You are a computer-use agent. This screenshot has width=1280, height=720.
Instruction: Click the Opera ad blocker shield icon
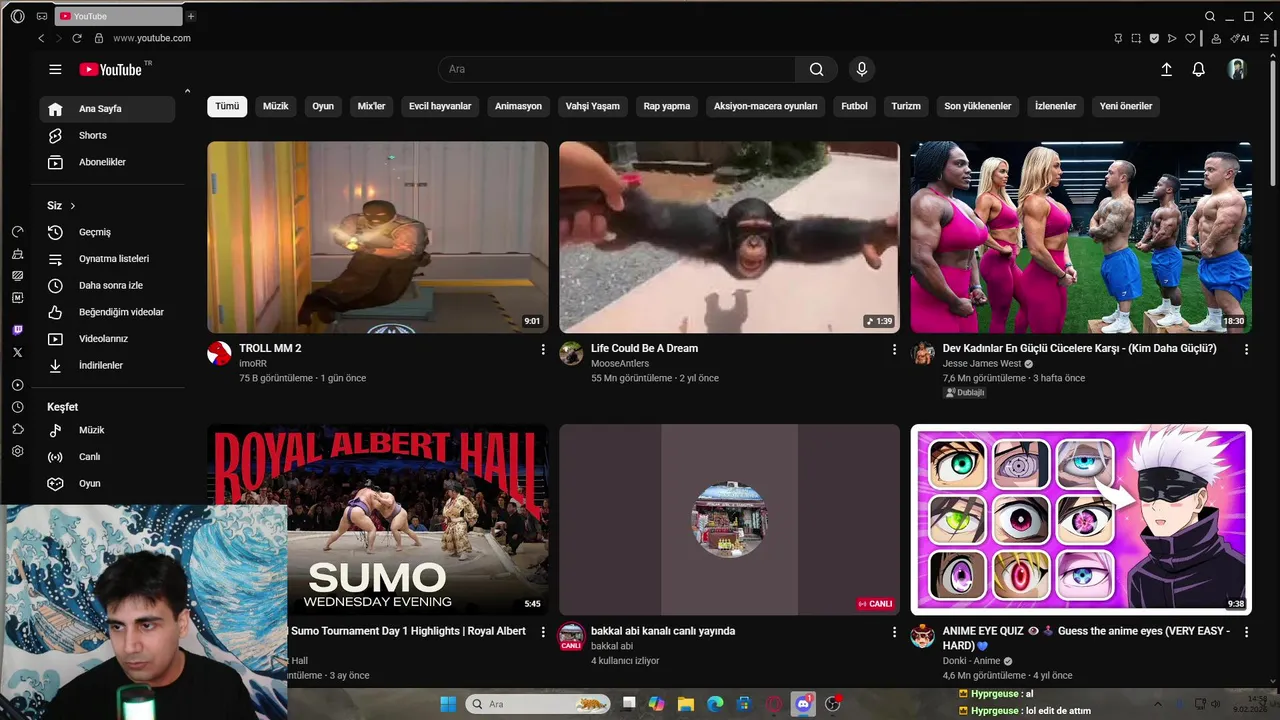(1154, 38)
